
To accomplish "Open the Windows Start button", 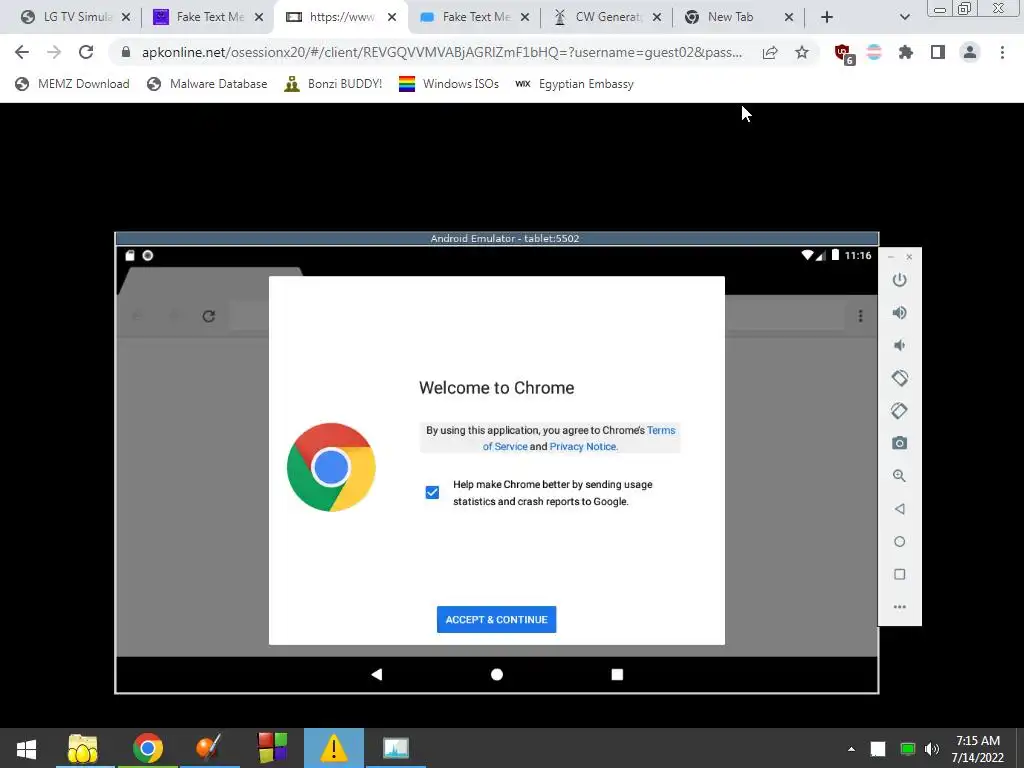I will 26,748.
